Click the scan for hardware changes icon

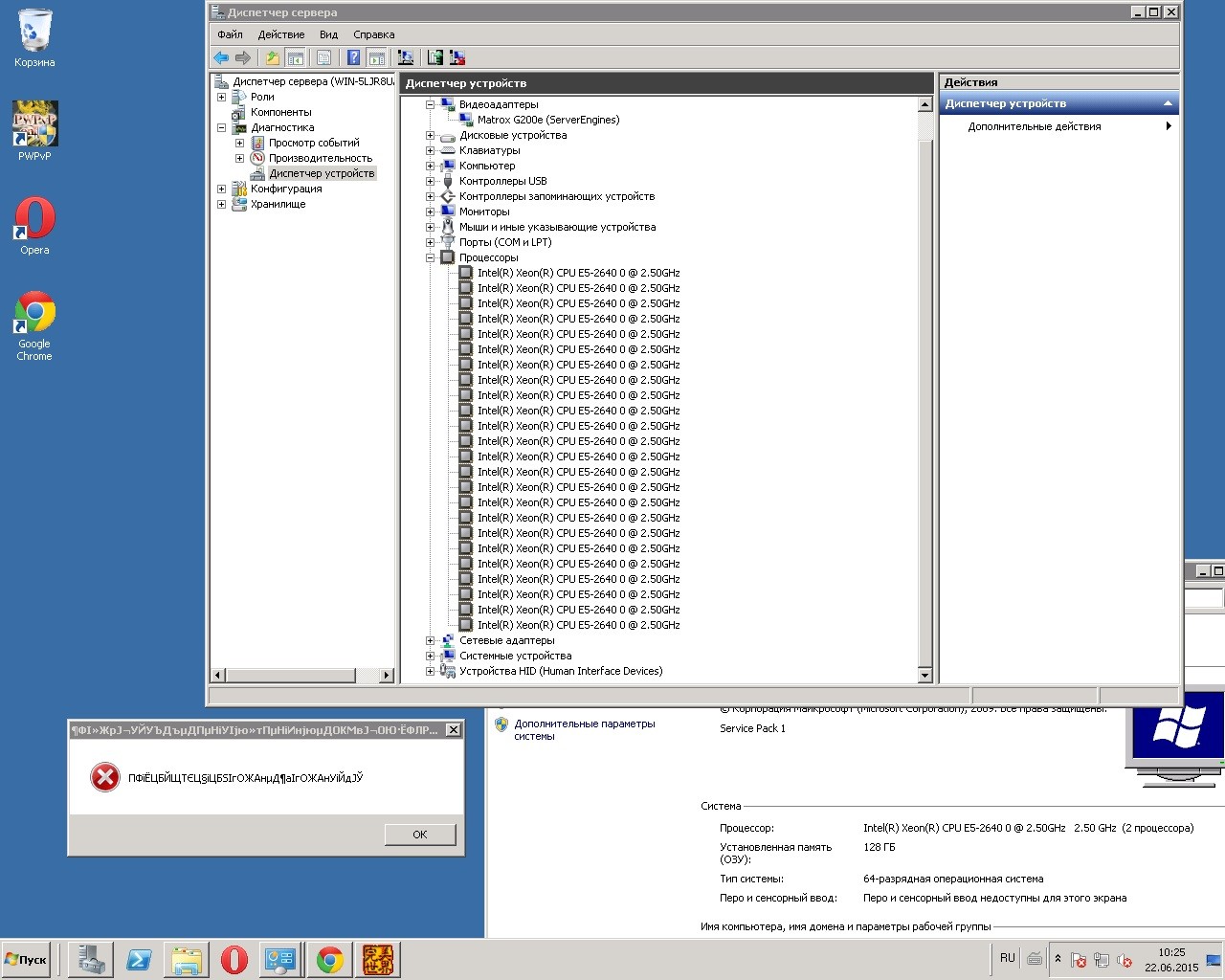(406, 58)
